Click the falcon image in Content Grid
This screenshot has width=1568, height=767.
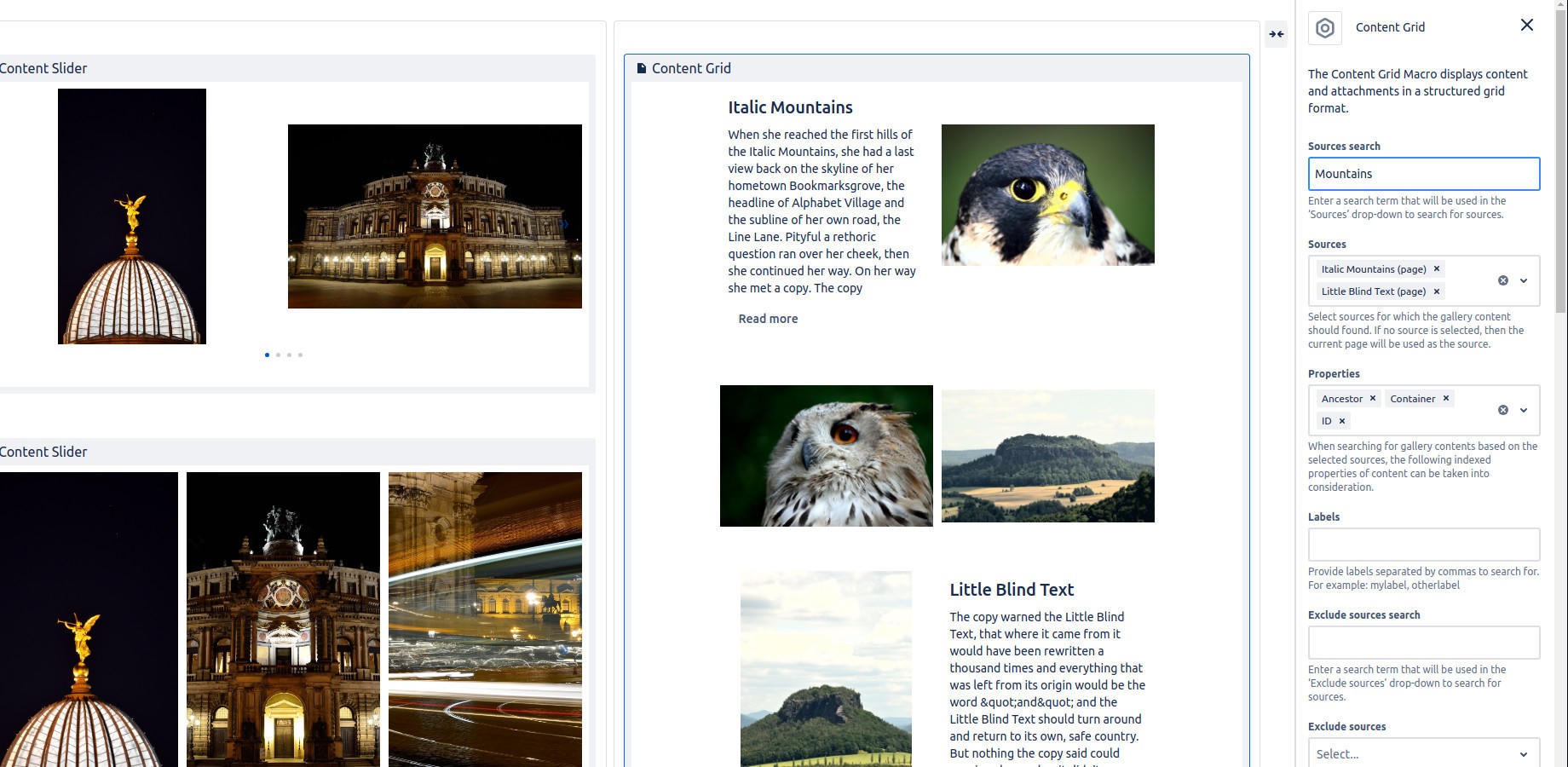1047,195
